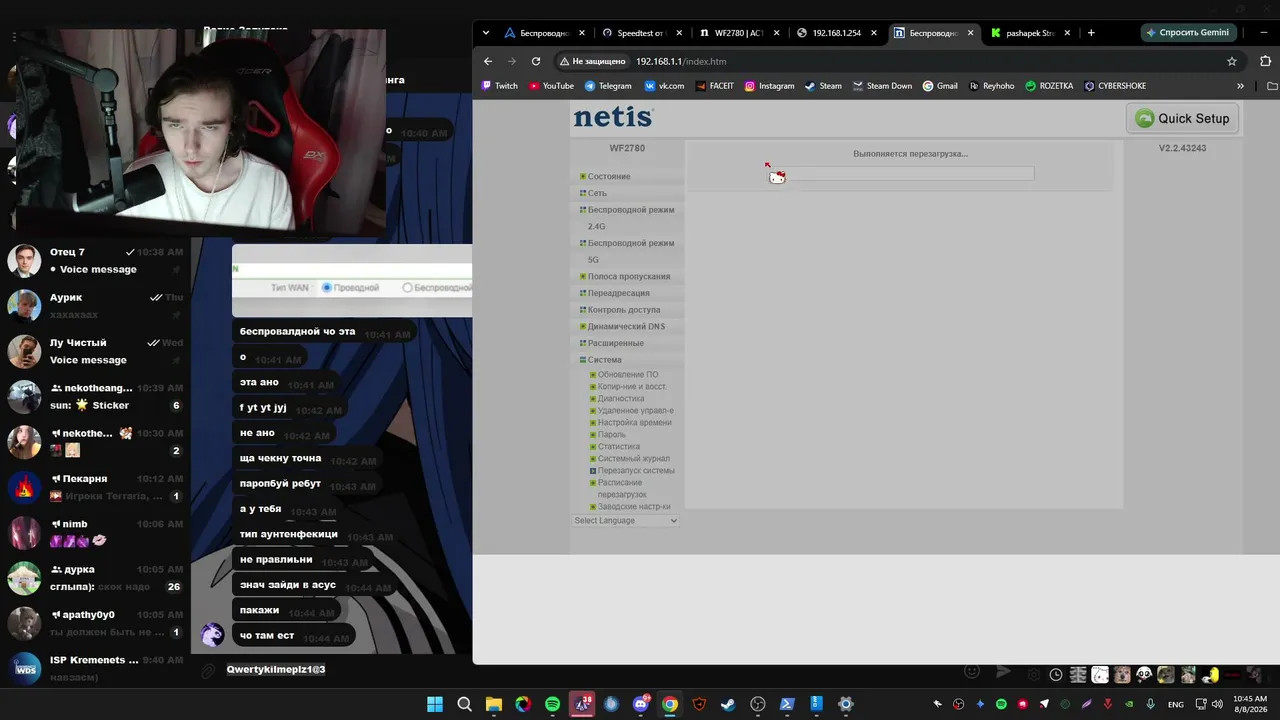Screen dimensions: 1280x720
Task: Click the address bar URL field
Action: (x=900, y=61)
